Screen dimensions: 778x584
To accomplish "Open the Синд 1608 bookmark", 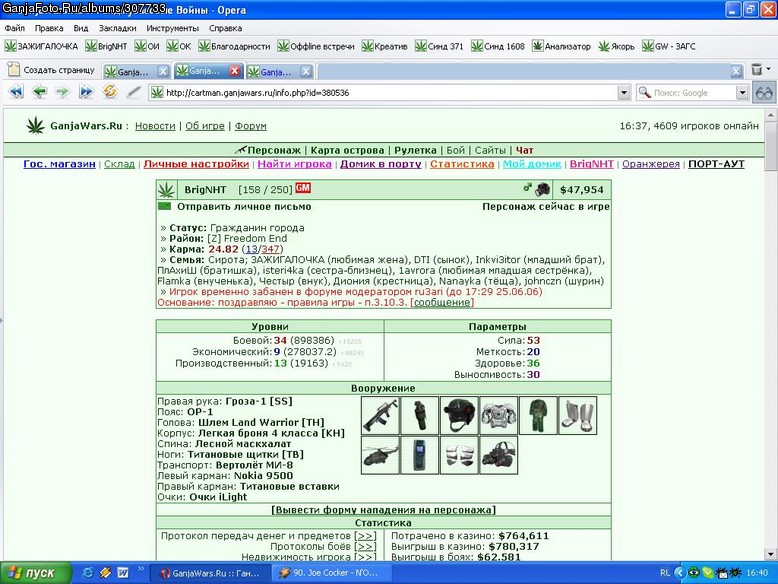I will click(x=498, y=46).
